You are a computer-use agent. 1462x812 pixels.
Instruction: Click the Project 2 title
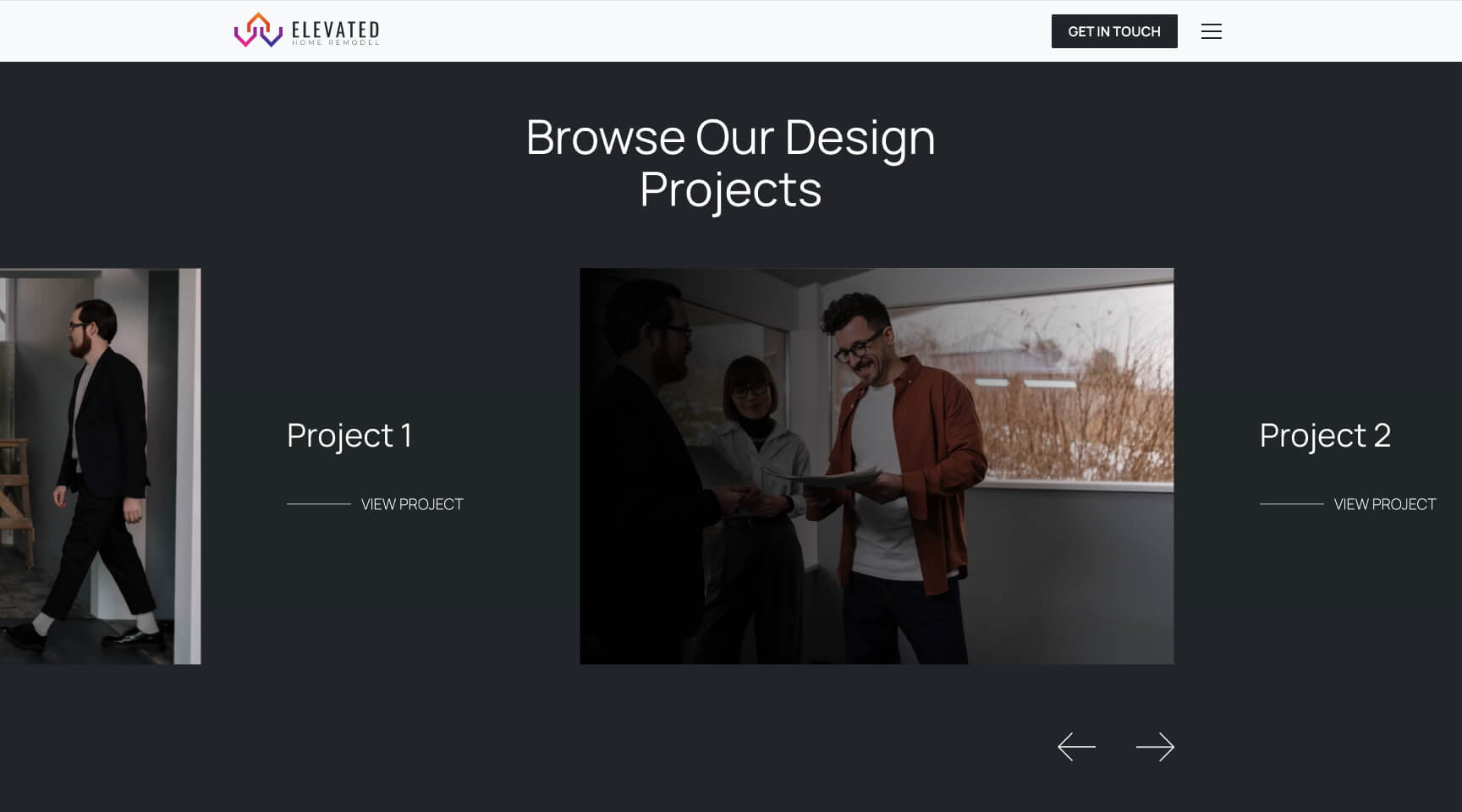coord(1325,436)
